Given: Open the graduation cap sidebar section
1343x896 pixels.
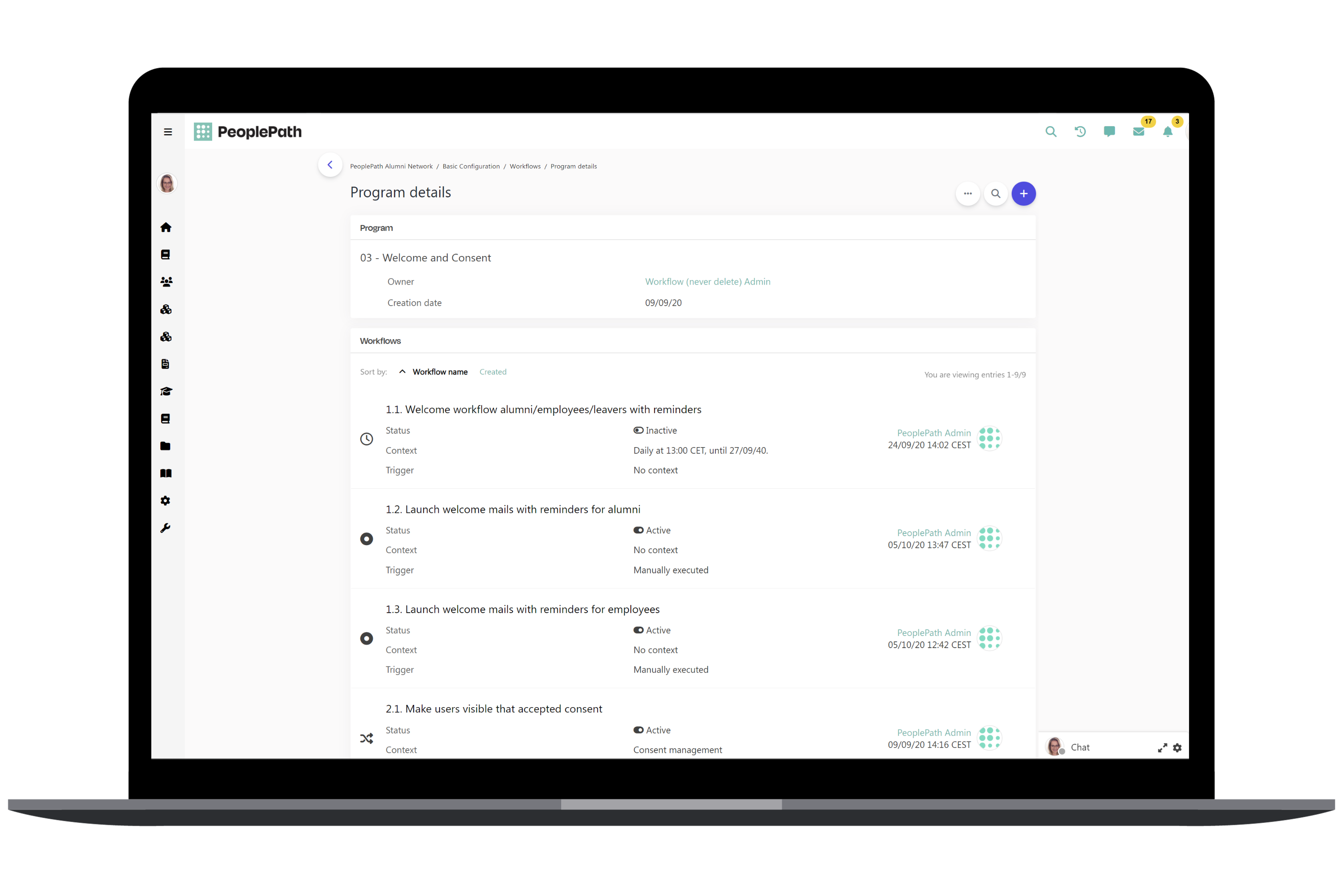Looking at the screenshot, I should click(166, 392).
